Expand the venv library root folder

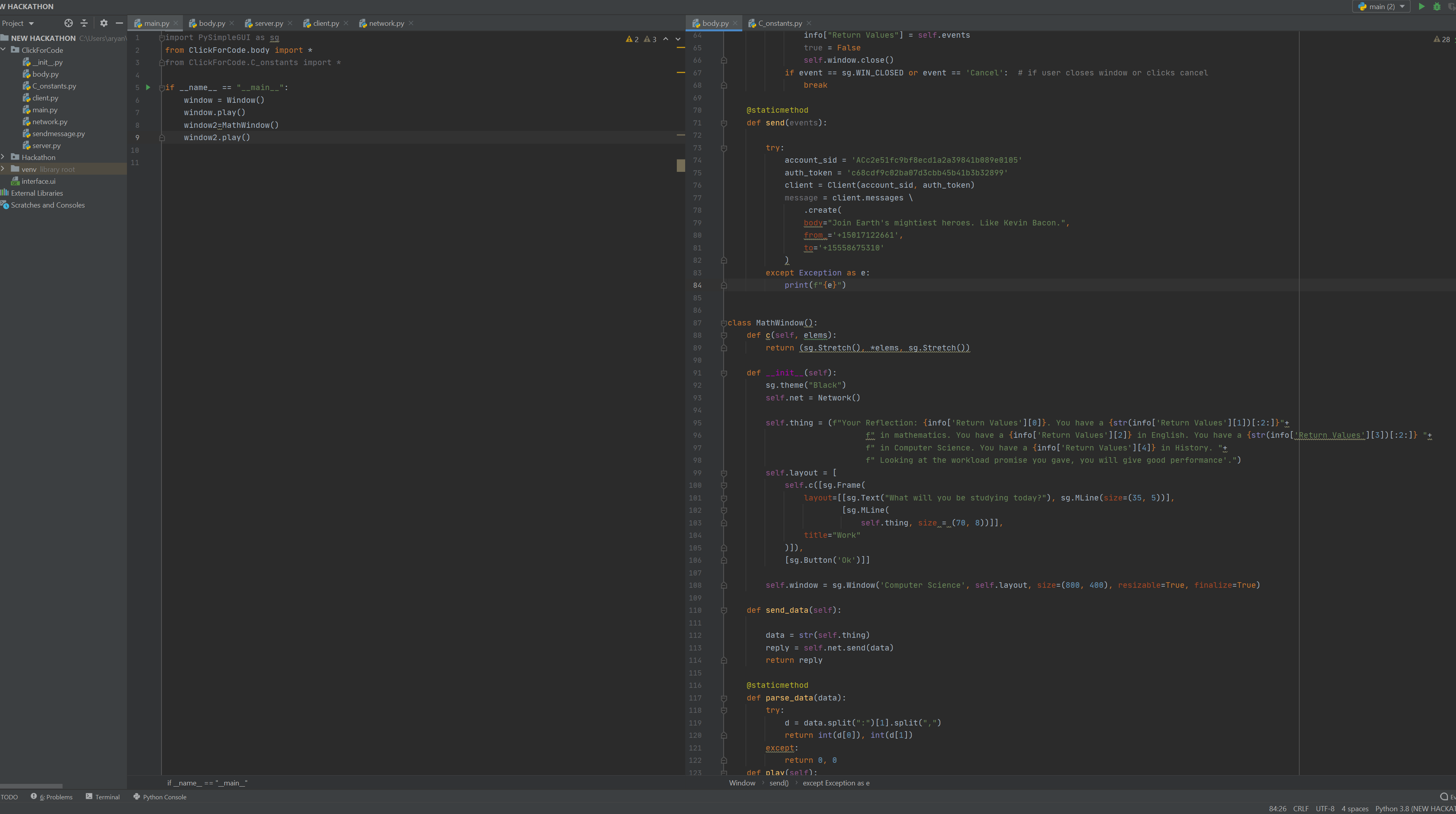tap(4, 169)
